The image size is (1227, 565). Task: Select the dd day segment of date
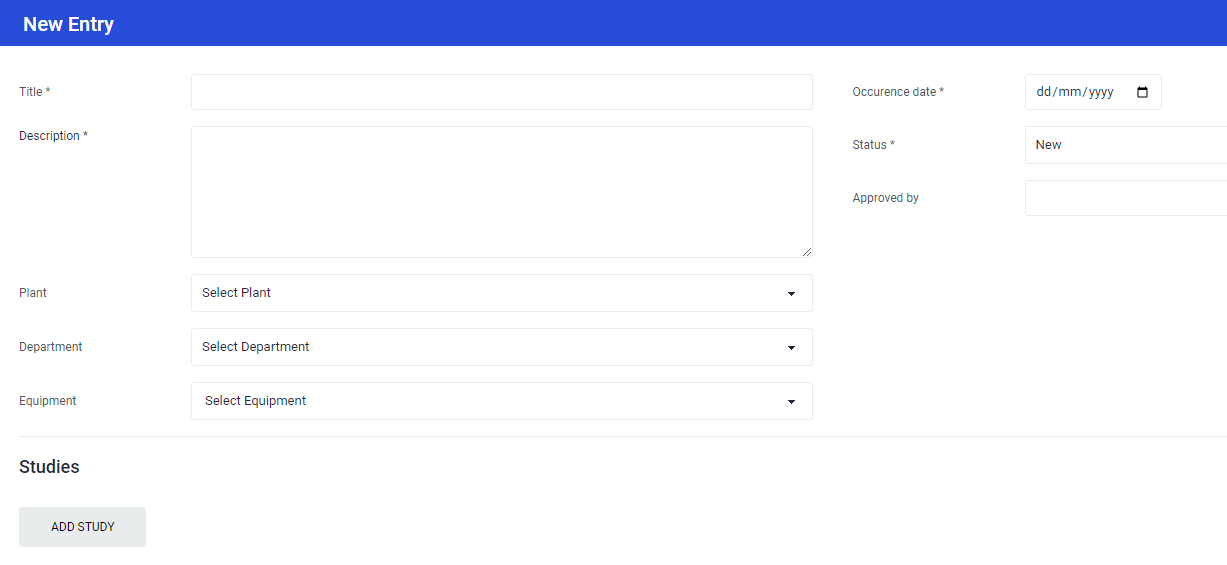click(1045, 92)
